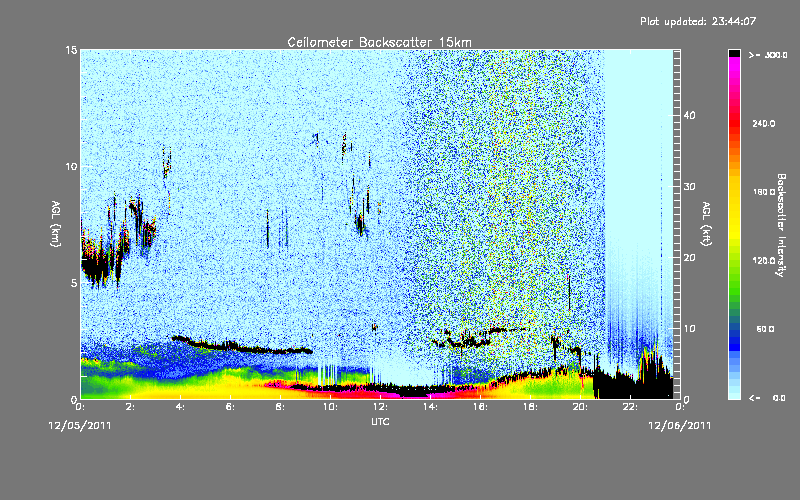Image resolution: width=800 pixels, height=500 pixels.
Task: Click the 4: hour tick label
Action: (181, 407)
